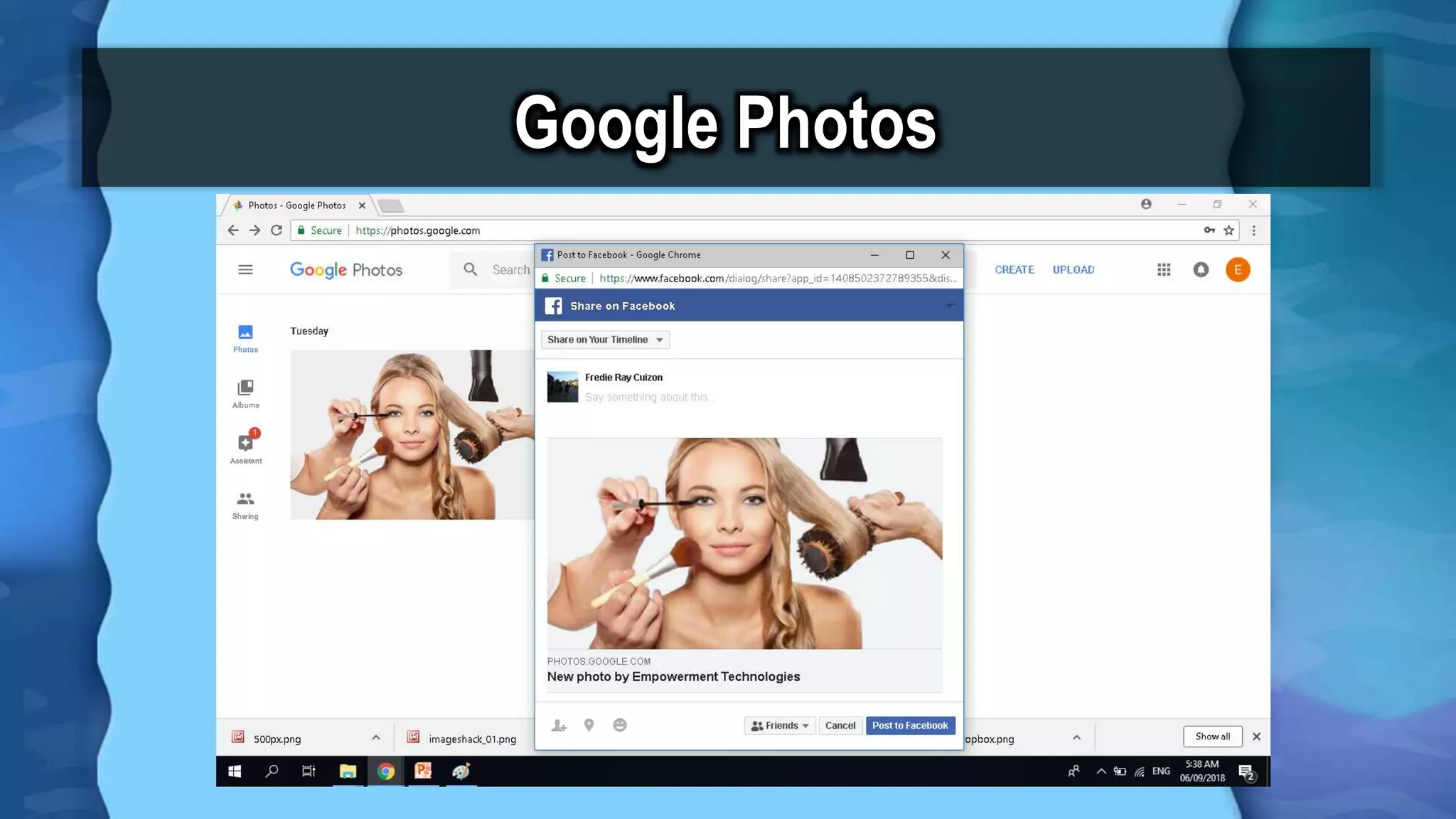Open the Google Photos hamburger main menu

[x=245, y=269]
